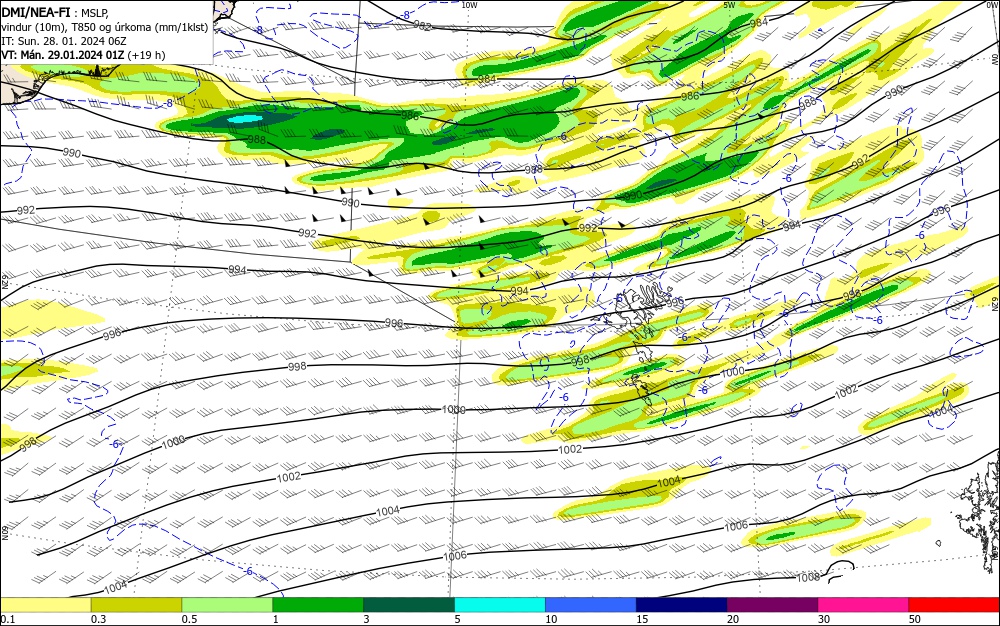
Task: Click the olive 0.3–0.5 legend color swatch
Action: pos(136,605)
